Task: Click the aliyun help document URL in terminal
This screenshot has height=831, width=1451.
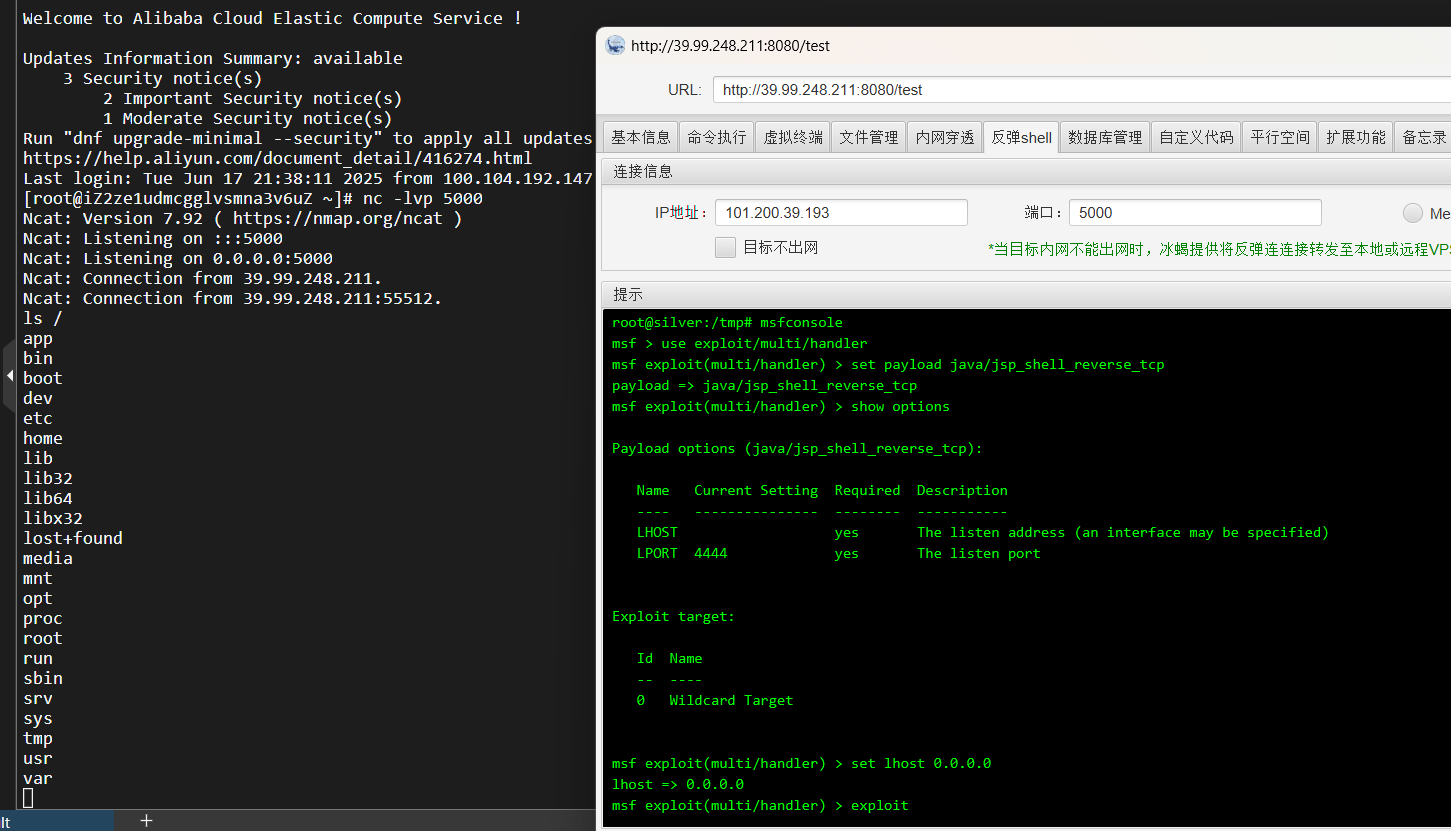Action: (x=278, y=158)
